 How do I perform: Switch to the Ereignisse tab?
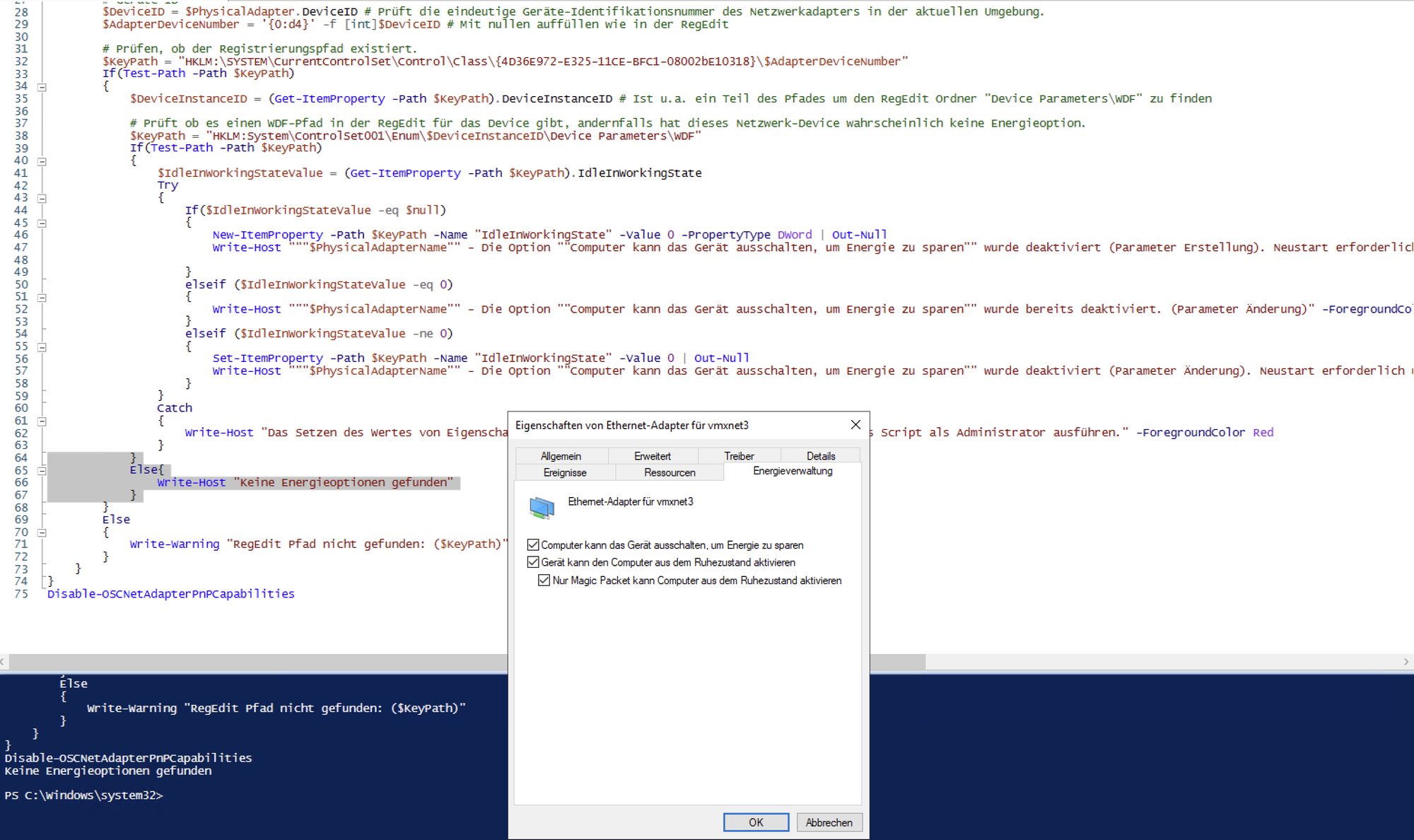(565, 472)
